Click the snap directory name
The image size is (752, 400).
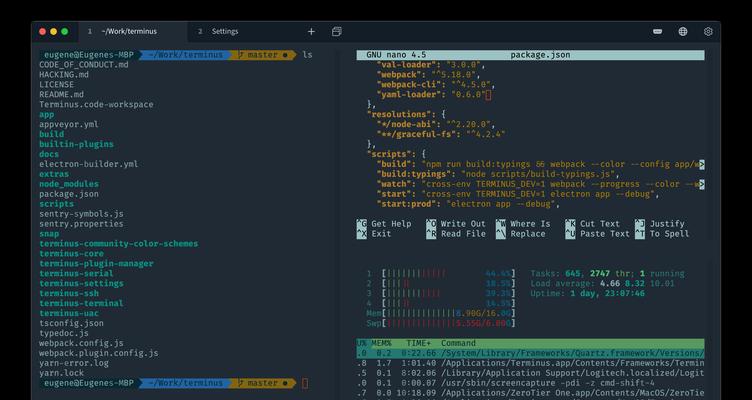click(49, 234)
